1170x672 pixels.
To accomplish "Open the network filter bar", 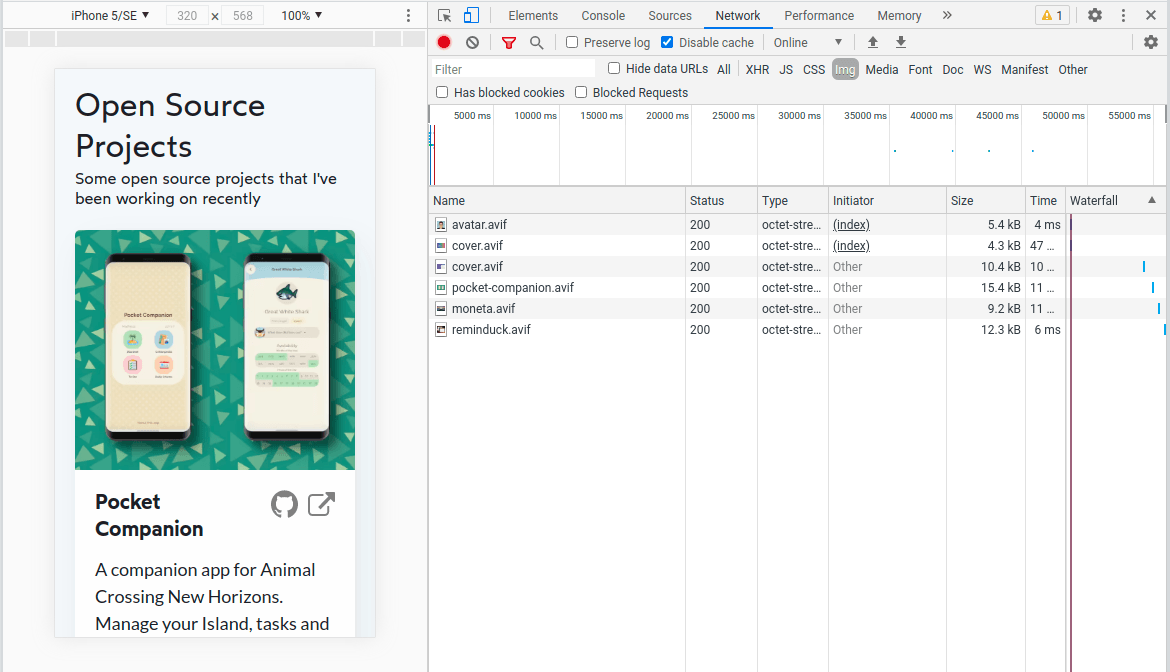I will click(509, 42).
